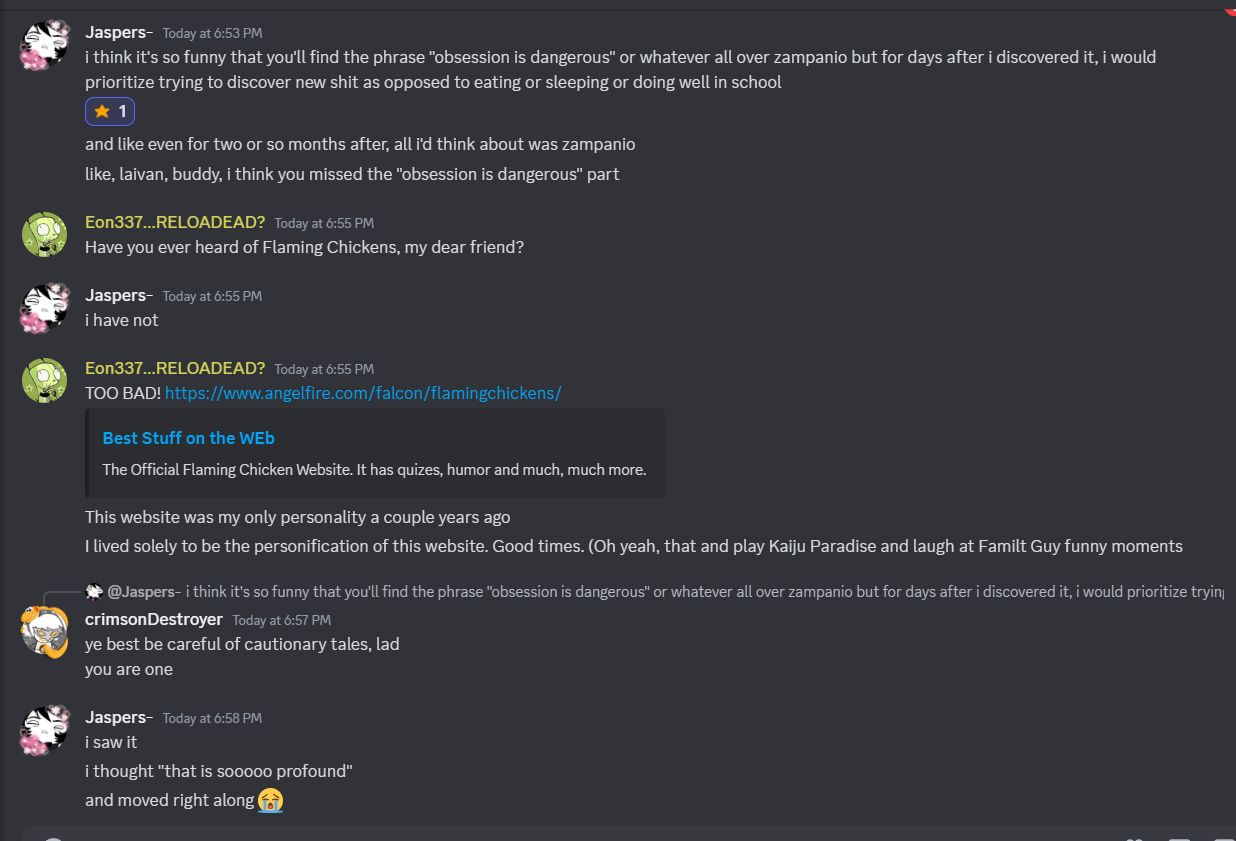Screen dimensions: 1236x841
Task: Toggle the star reaction on Jaspers' message
Action: 110,112
